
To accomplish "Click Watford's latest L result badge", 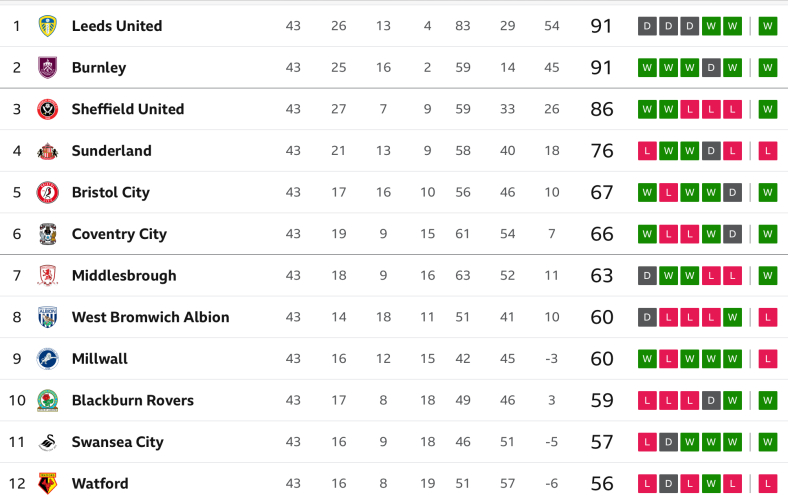I will 767,483.
